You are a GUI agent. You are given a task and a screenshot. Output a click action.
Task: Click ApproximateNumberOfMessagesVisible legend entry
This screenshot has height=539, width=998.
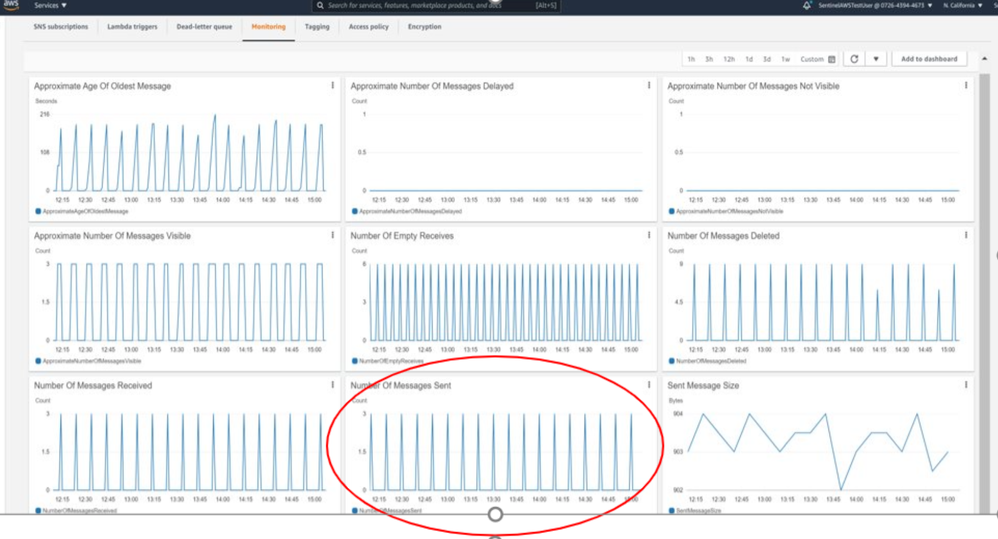click(x=88, y=361)
